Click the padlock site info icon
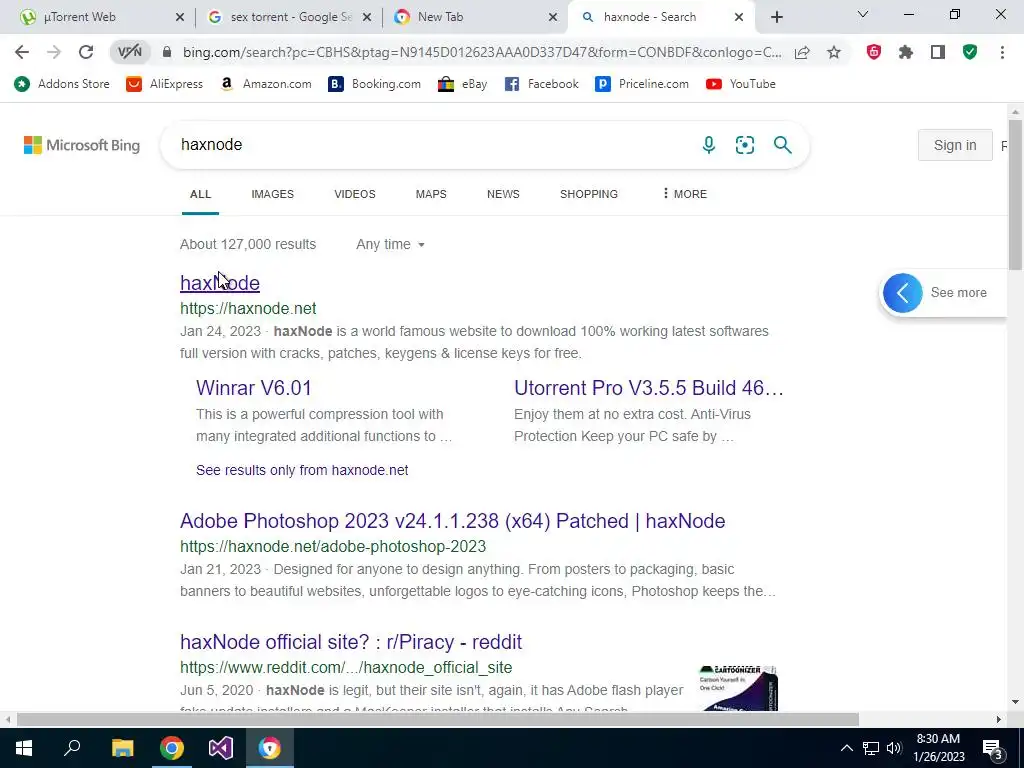Screen dimensions: 1024x768 pos(167,52)
